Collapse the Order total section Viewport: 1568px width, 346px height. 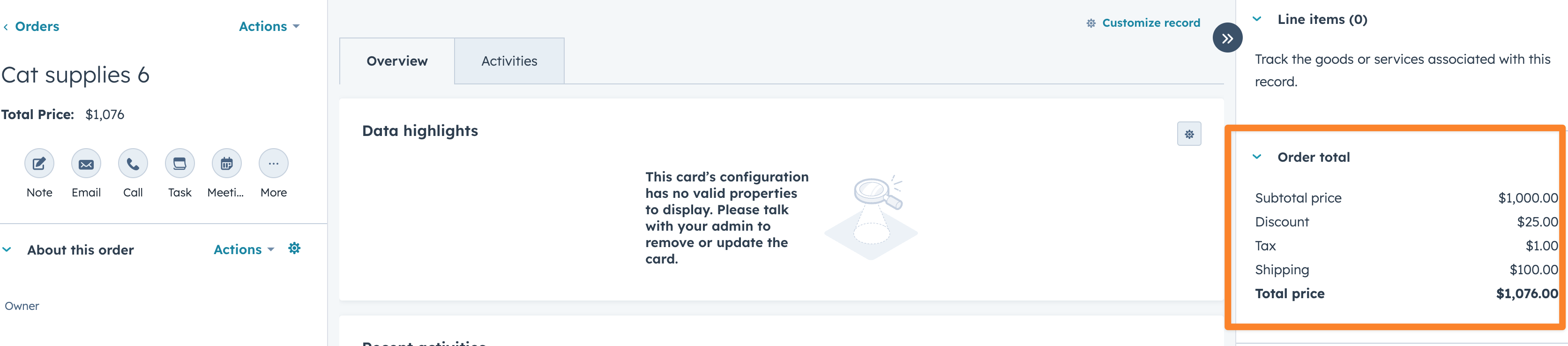coord(1256,157)
